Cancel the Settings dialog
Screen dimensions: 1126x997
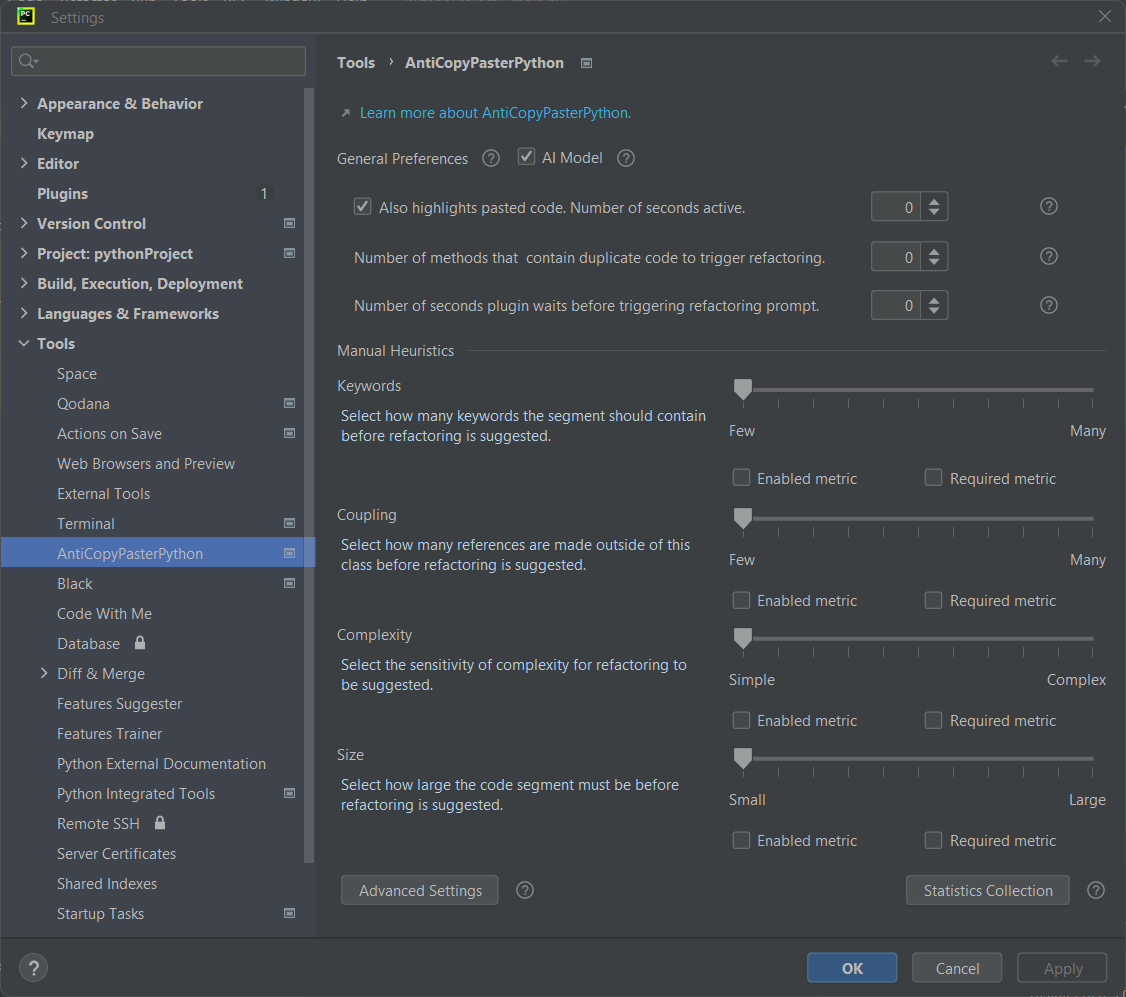[957, 968]
